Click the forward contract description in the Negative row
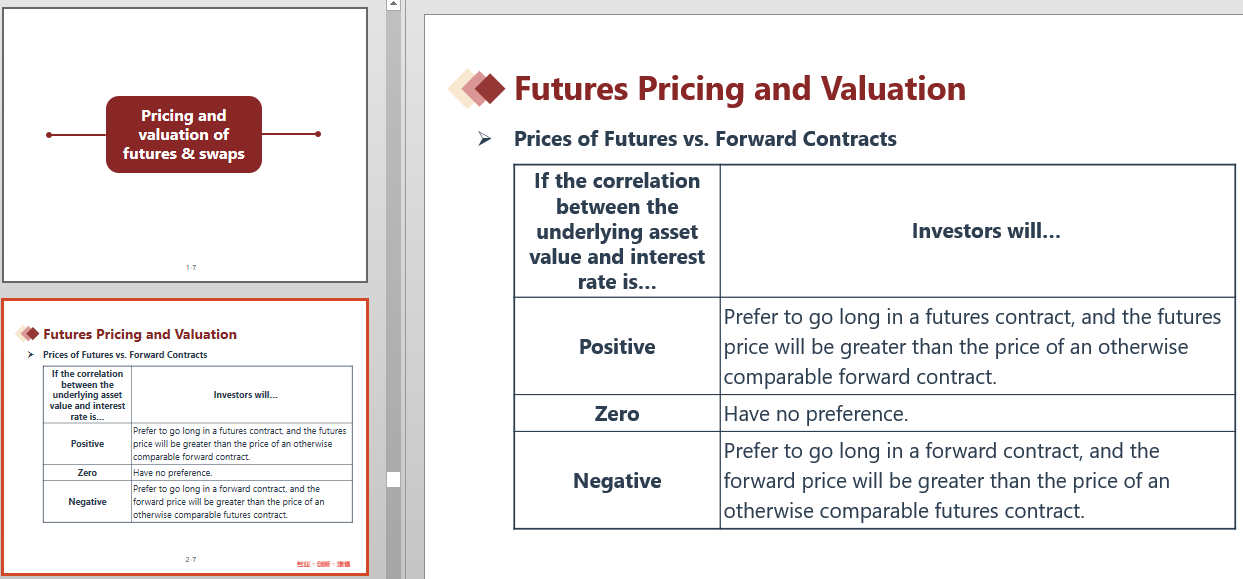The width and height of the screenshot is (1243, 579). point(946,481)
